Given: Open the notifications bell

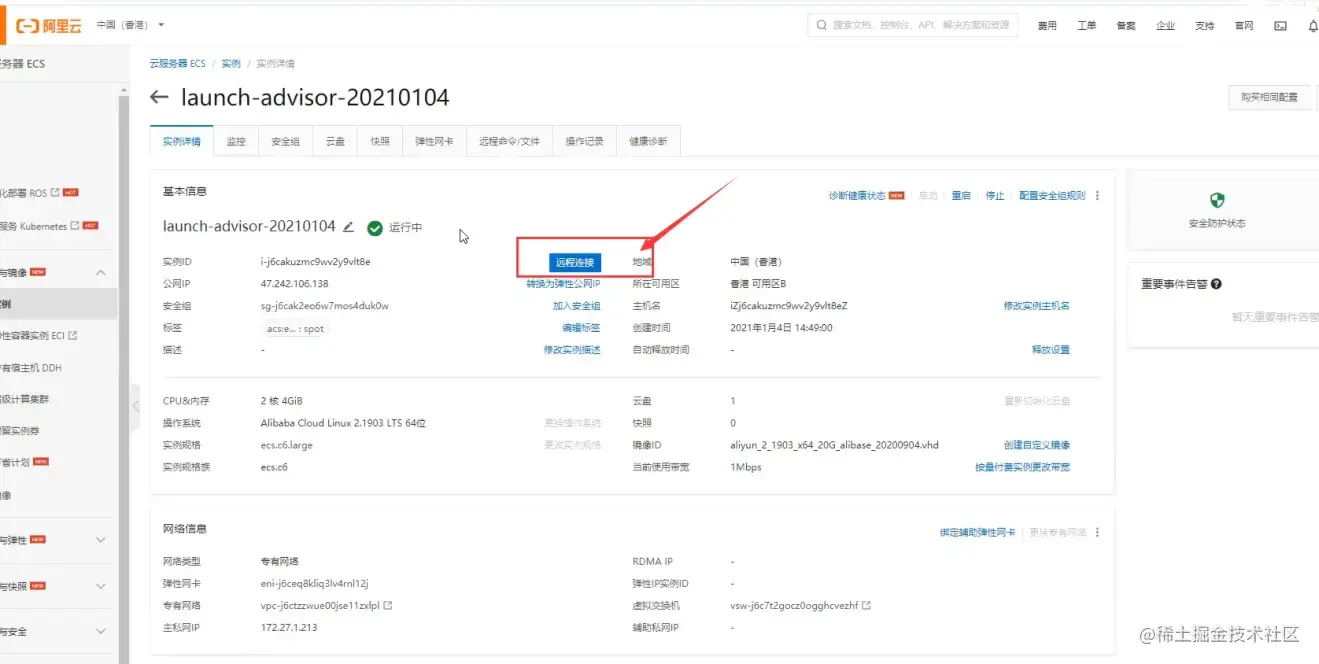Looking at the screenshot, I should (x=1312, y=26).
